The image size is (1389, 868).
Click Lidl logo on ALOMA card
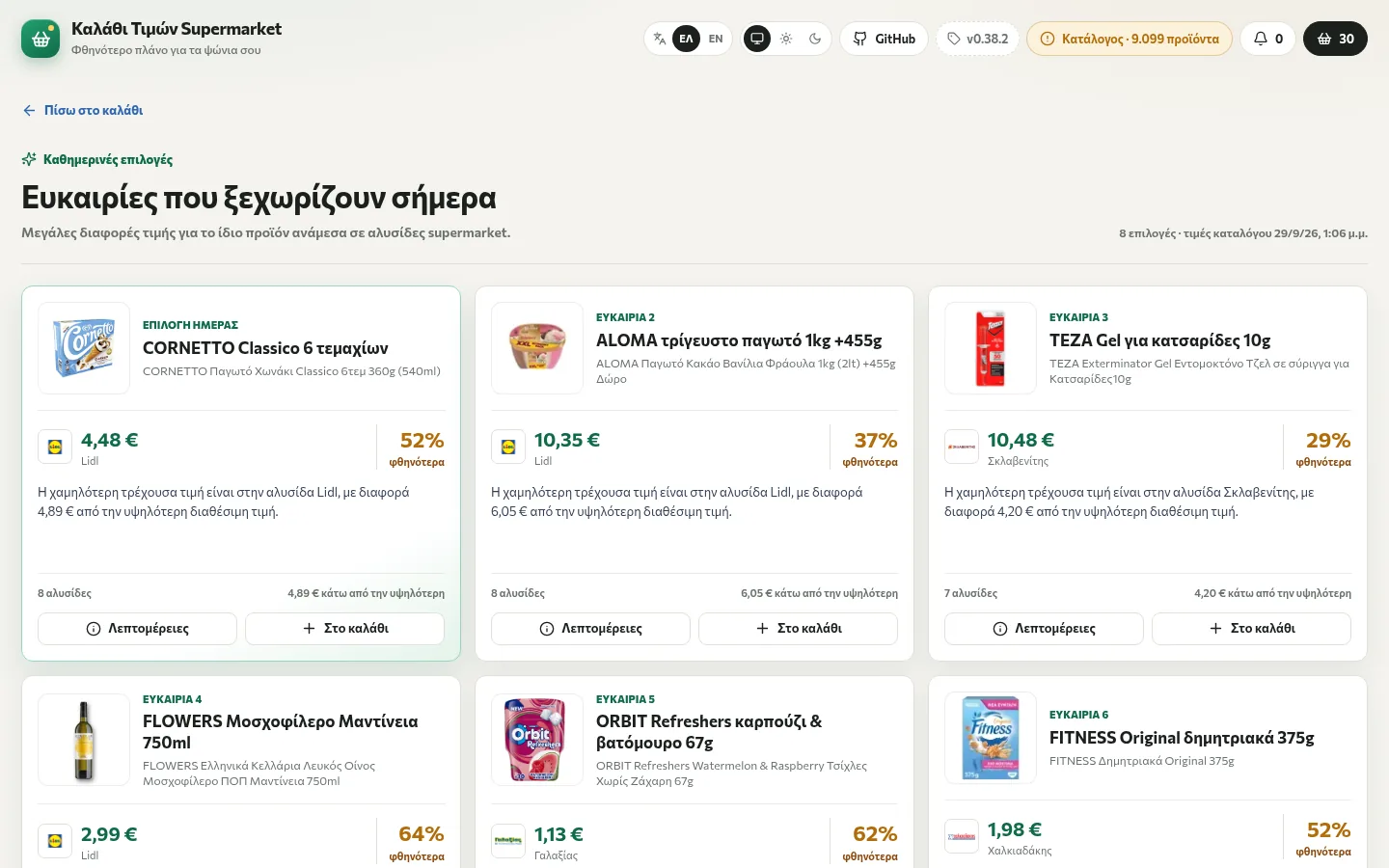coord(508,447)
